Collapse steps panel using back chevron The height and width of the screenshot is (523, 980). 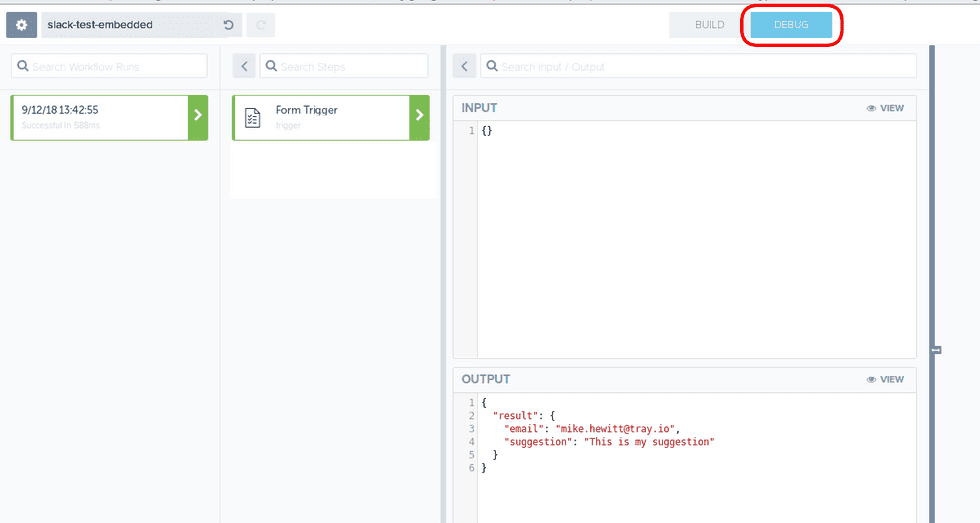coord(244,66)
